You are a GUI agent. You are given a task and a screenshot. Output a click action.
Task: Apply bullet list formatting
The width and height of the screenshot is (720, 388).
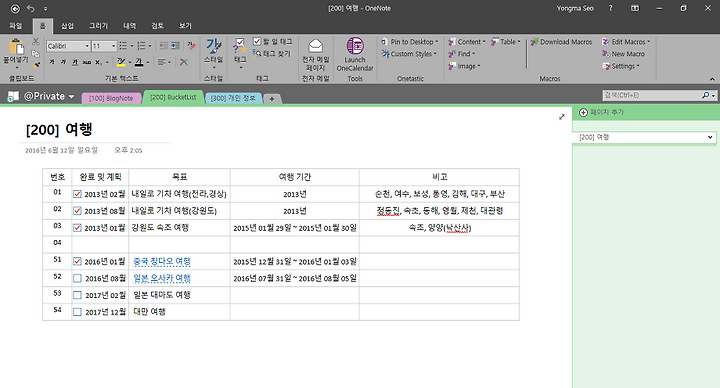tap(123, 46)
